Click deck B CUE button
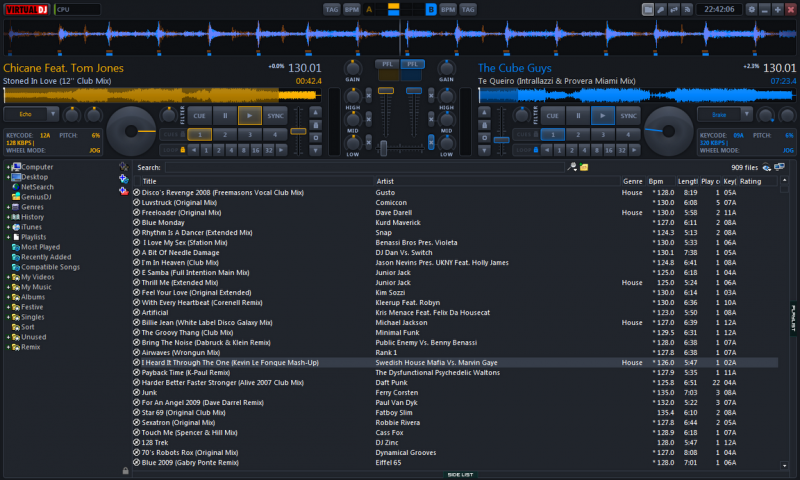Screen dimensions: 800x480 (x=553, y=116)
